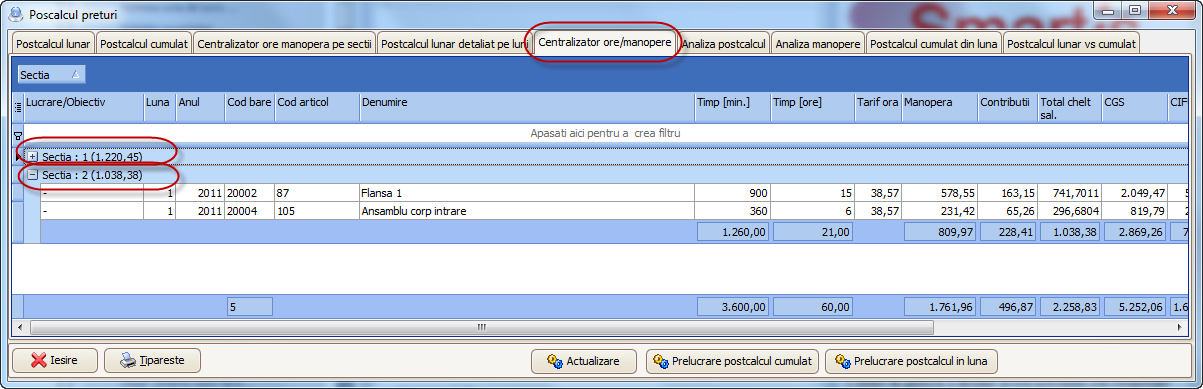Click Timp min value 360
Image resolution: width=1203 pixels, height=389 pixels.
[x=732, y=211]
